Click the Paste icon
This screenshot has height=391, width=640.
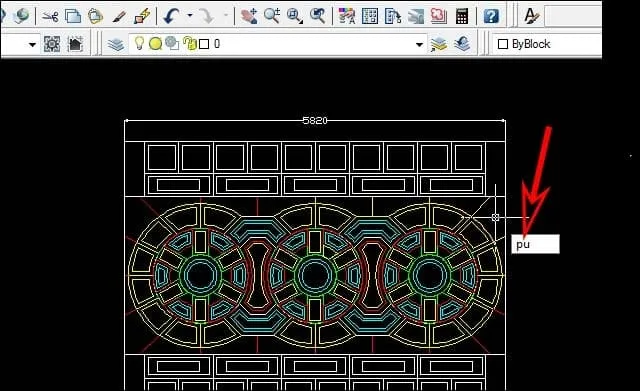tap(96, 17)
